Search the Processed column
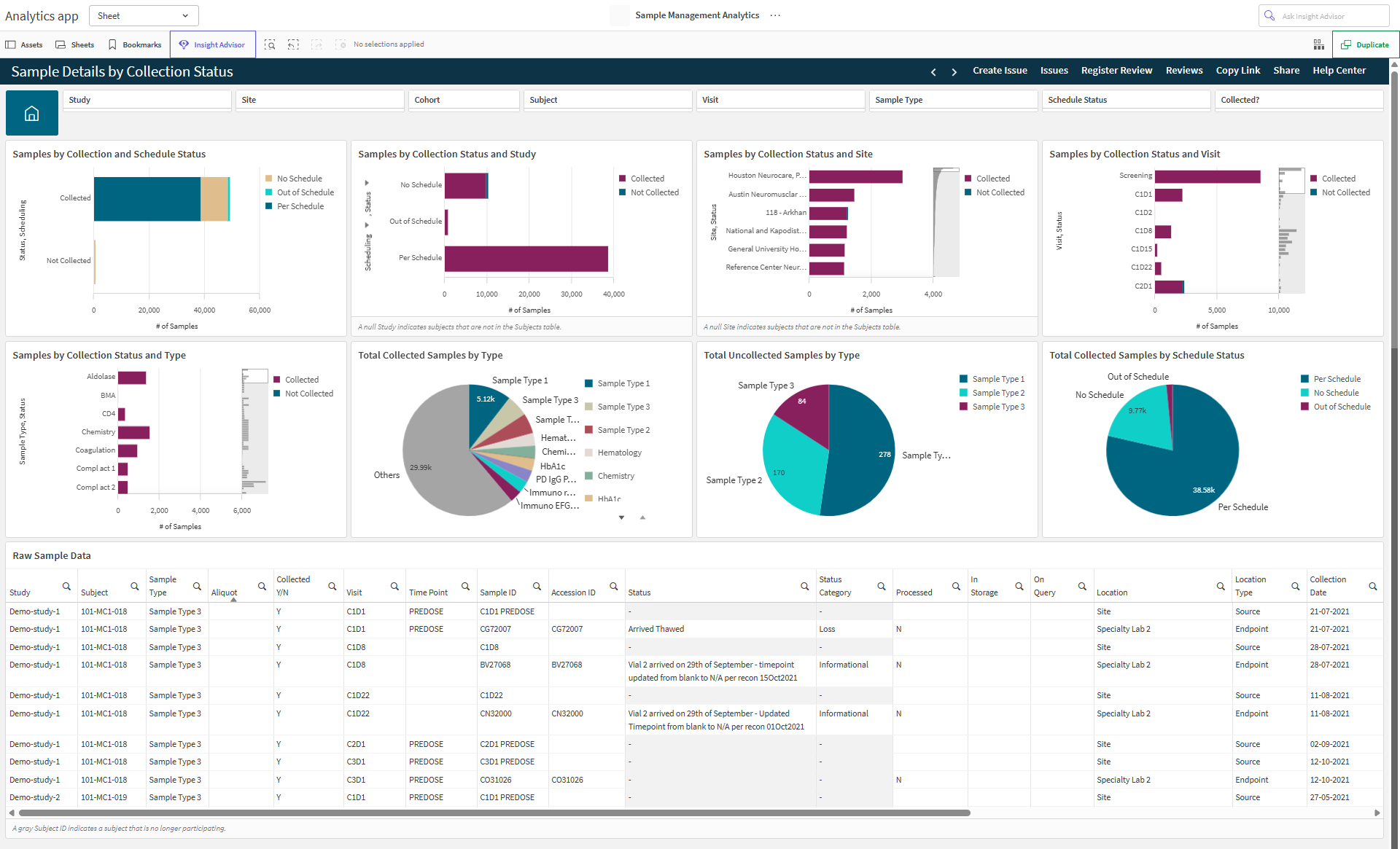The width and height of the screenshot is (1400, 849). [956, 587]
